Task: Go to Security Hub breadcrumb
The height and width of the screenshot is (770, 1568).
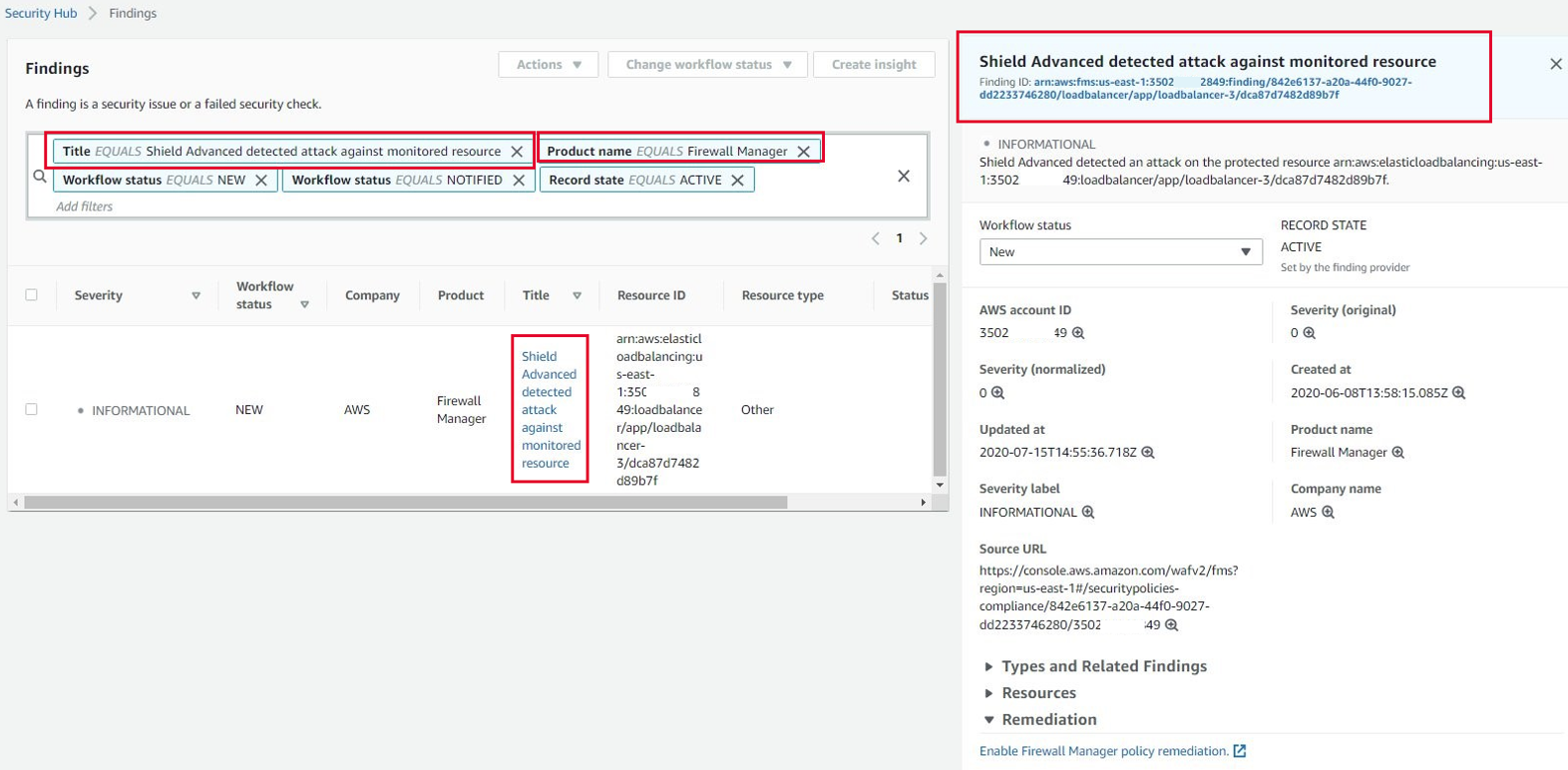Action: pyautogui.click(x=41, y=13)
